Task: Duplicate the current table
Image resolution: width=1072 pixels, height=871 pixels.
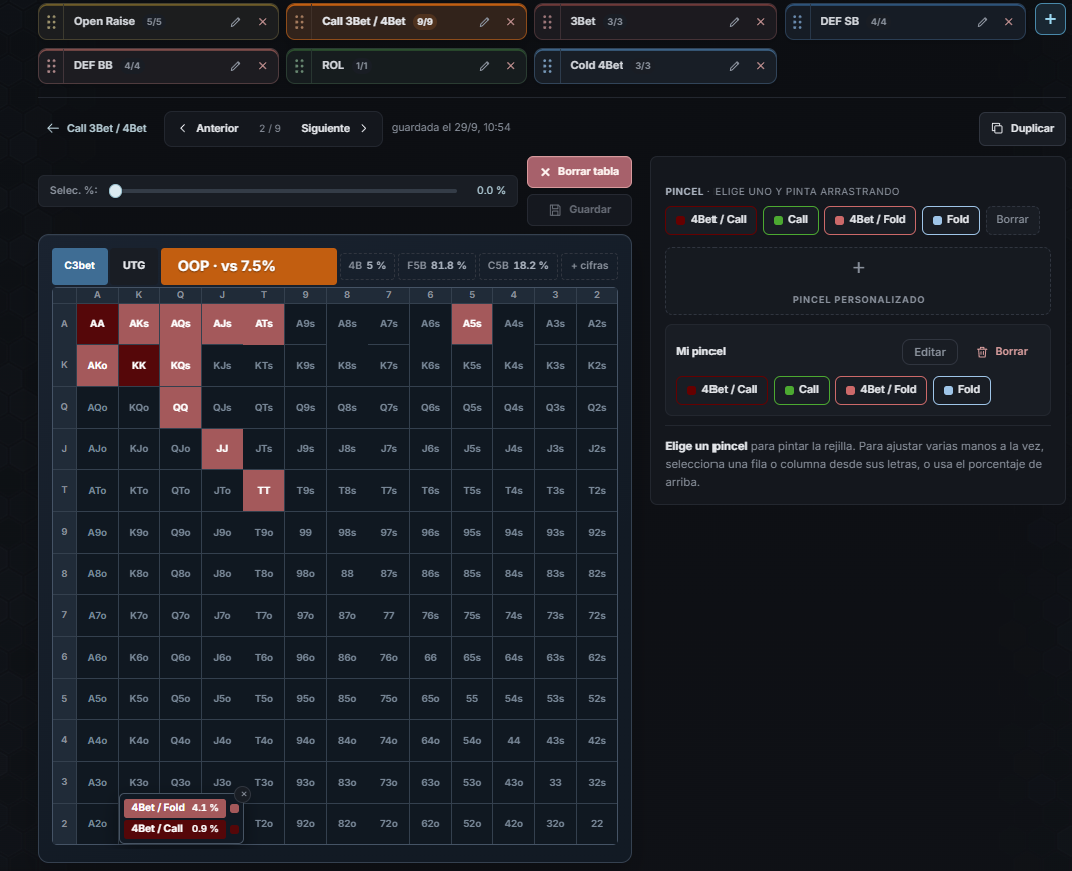Action: coord(1022,129)
